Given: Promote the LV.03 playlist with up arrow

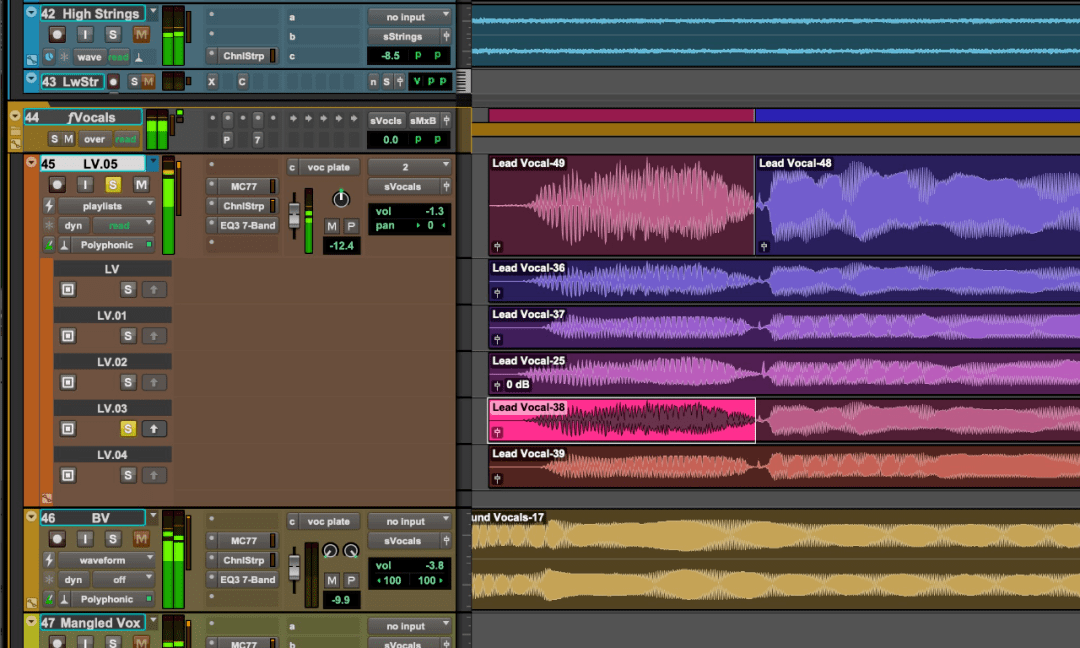Looking at the screenshot, I should tap(154, 429).
